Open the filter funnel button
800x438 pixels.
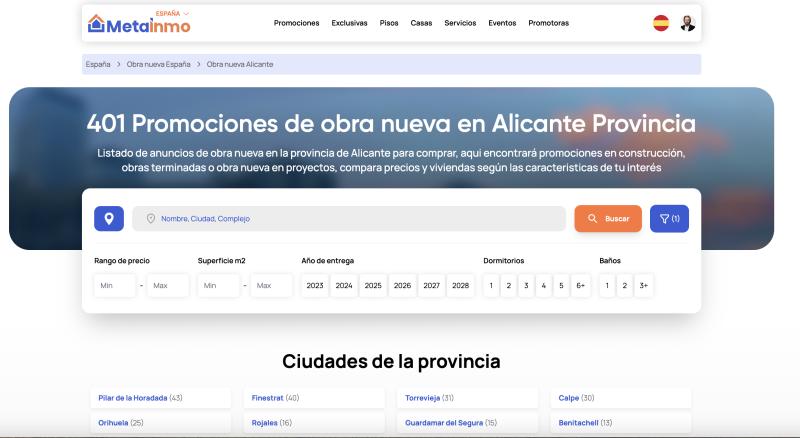[669, 218]
